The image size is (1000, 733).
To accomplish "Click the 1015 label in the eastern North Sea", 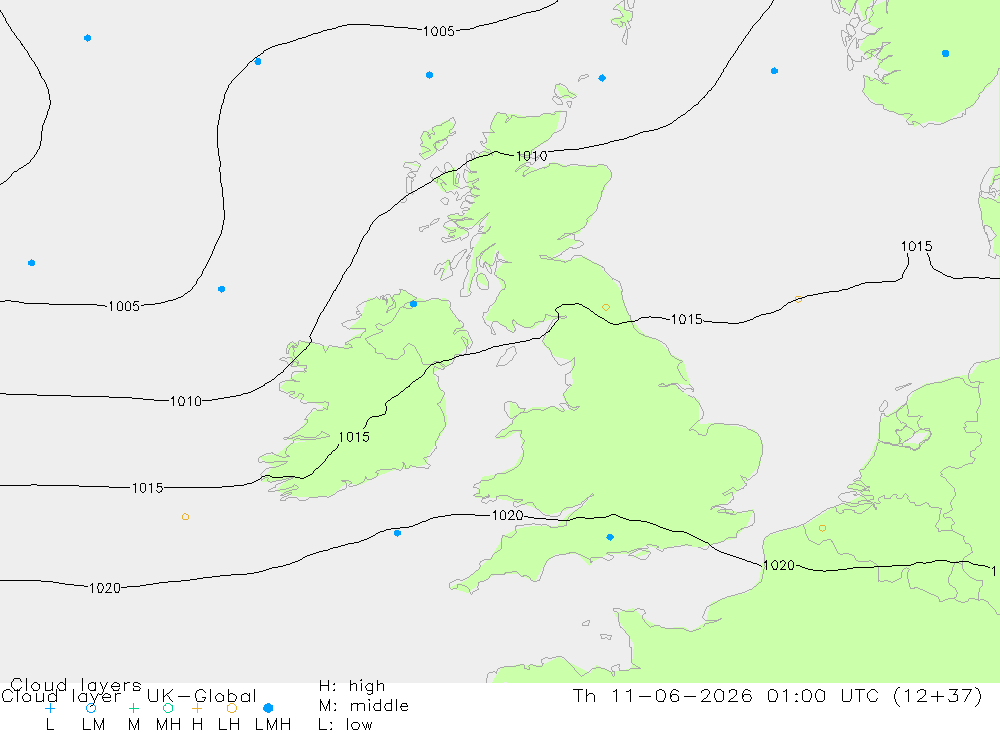I will click(x=916, y=246).
